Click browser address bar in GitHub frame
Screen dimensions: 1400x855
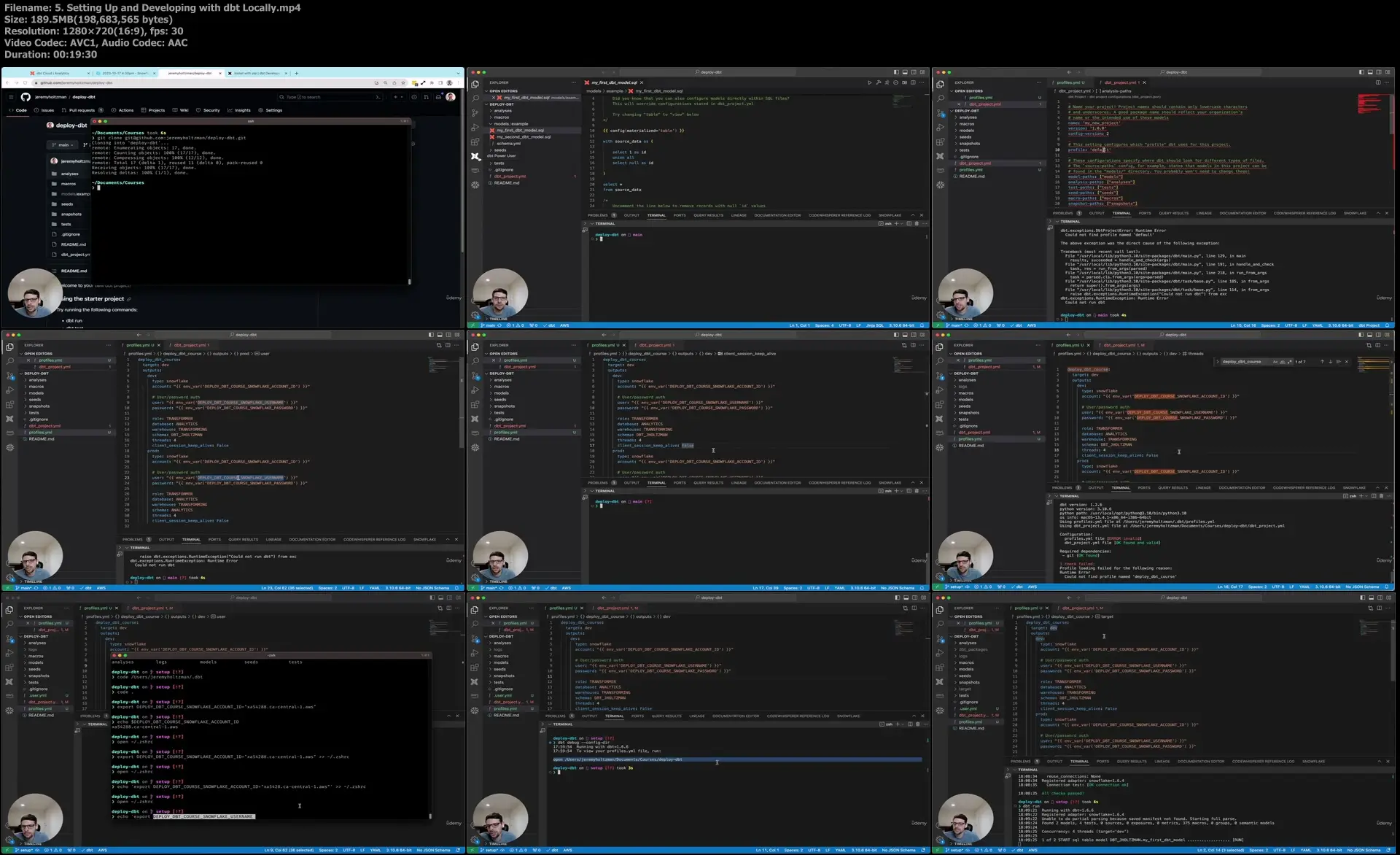tap(219, 82)
